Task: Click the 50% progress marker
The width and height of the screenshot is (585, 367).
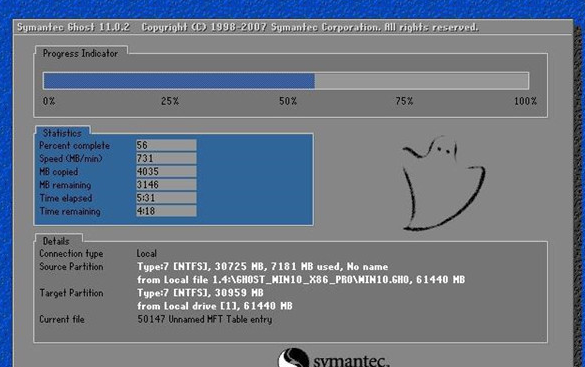Action: pyautogui.click(x=288, y=101)
